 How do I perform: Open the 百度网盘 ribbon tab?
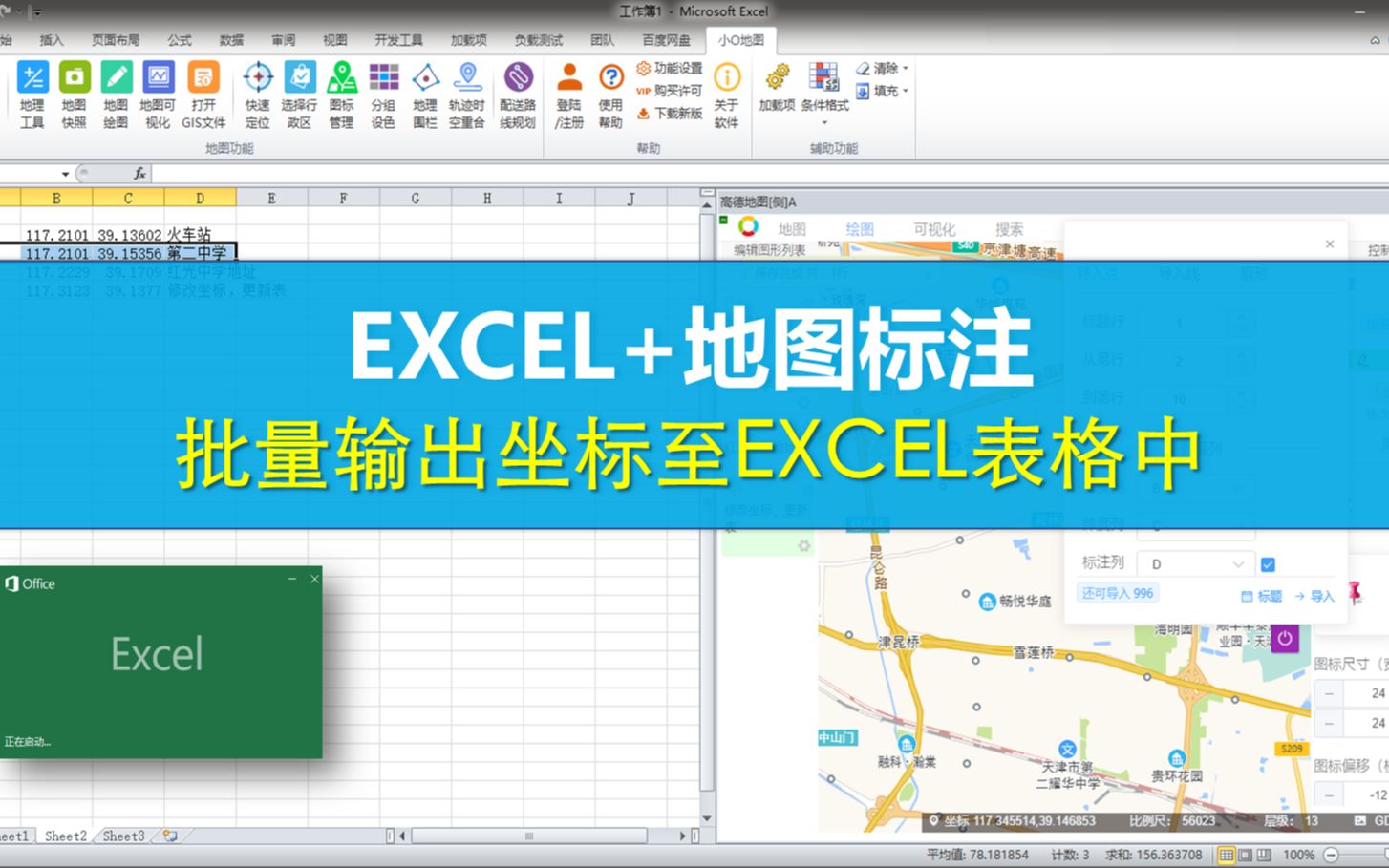666,40
